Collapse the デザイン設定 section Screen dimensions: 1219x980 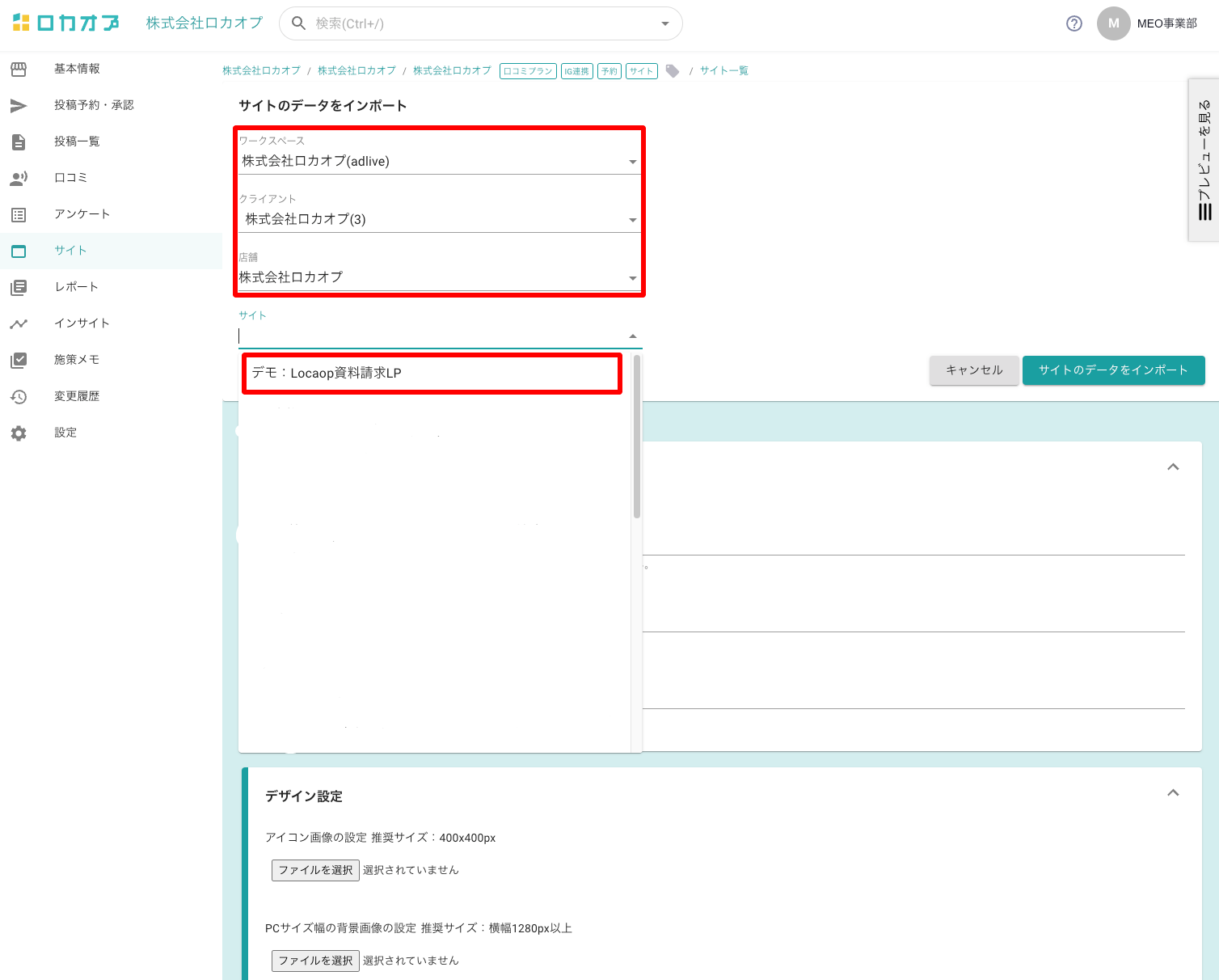1173,793
